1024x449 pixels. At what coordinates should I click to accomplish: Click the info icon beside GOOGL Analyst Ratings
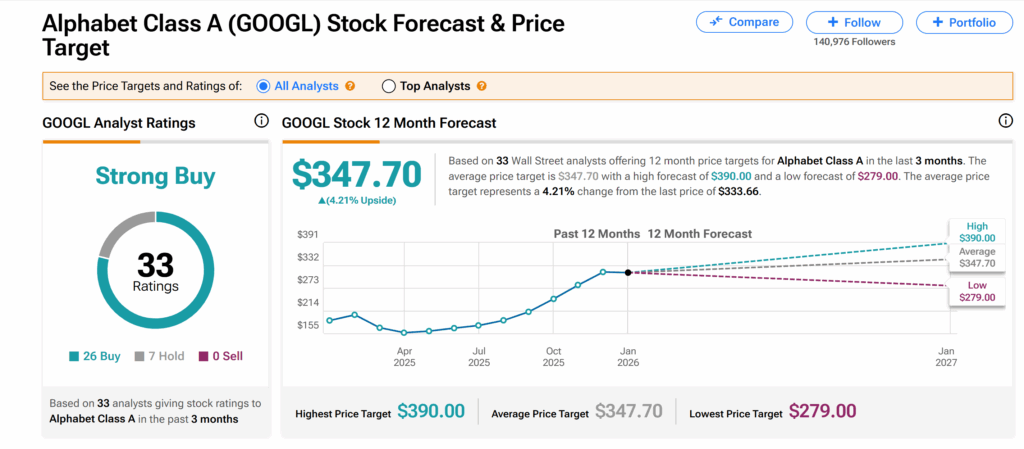pos(261,121)
